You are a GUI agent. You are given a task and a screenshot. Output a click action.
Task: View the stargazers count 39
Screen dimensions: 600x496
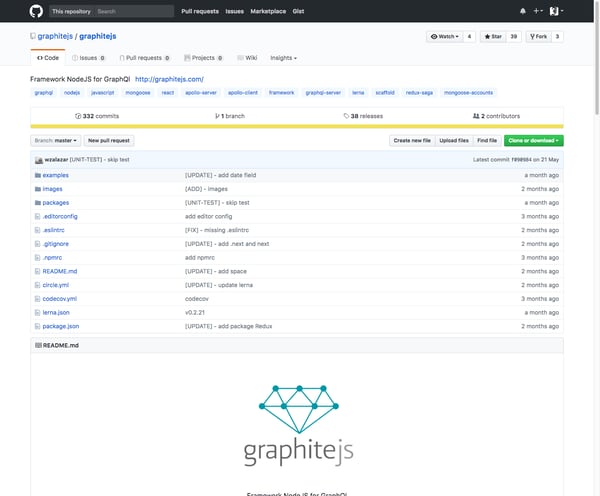coord(514,36)
